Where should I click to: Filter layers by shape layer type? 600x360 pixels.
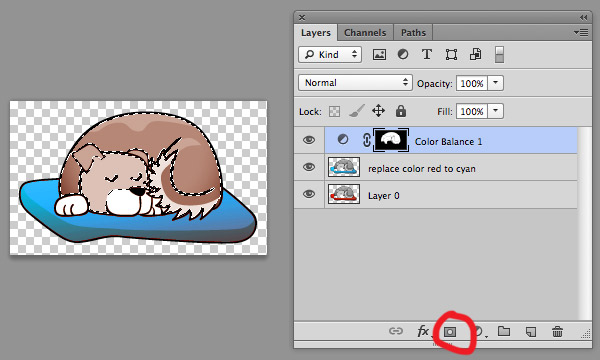451,54
